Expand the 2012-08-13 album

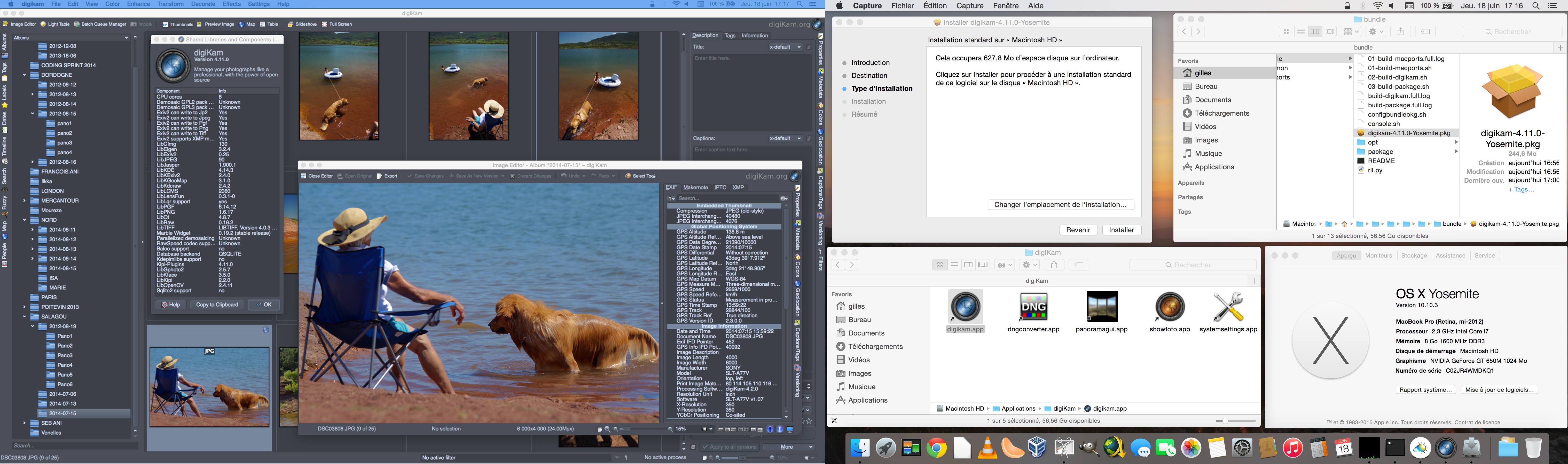click(x=33, y=94)
